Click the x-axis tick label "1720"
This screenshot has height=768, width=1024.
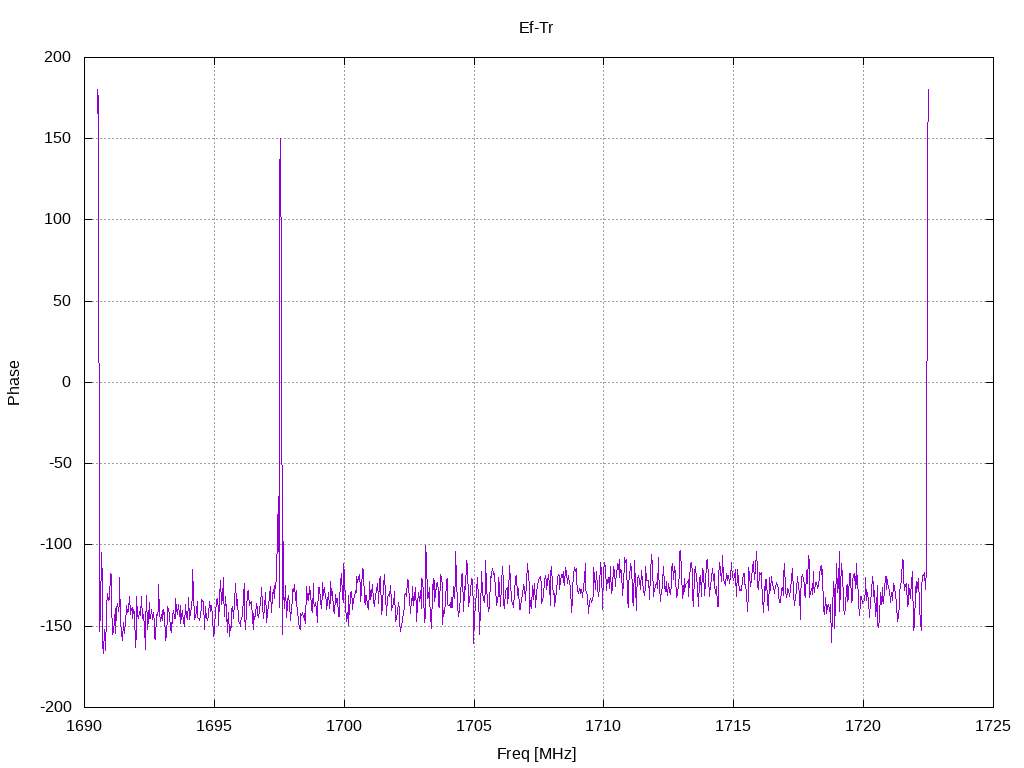point(863,726)
